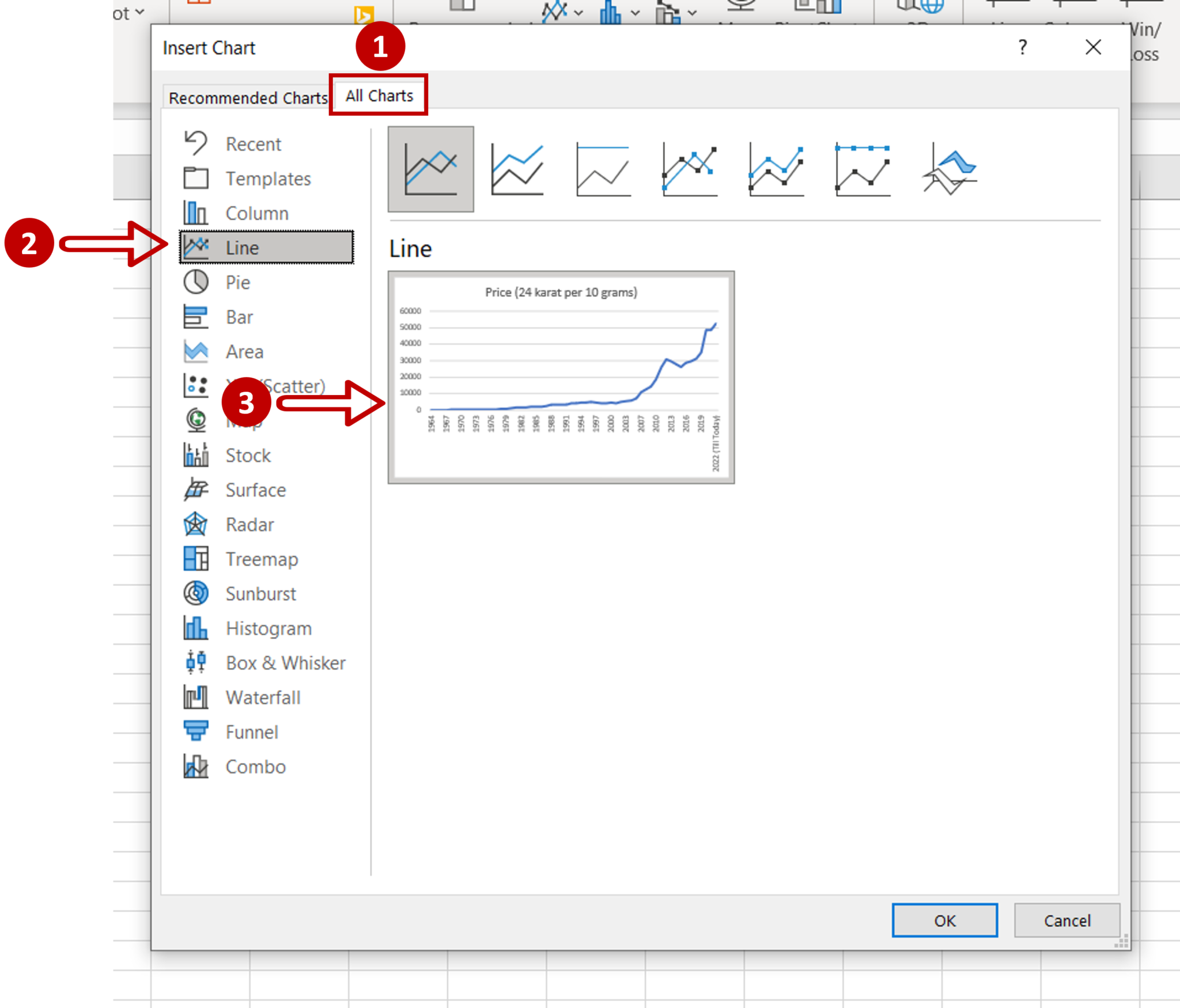
Task: Confirm chart insertion with OK
Action: click(x=944, y=920)
